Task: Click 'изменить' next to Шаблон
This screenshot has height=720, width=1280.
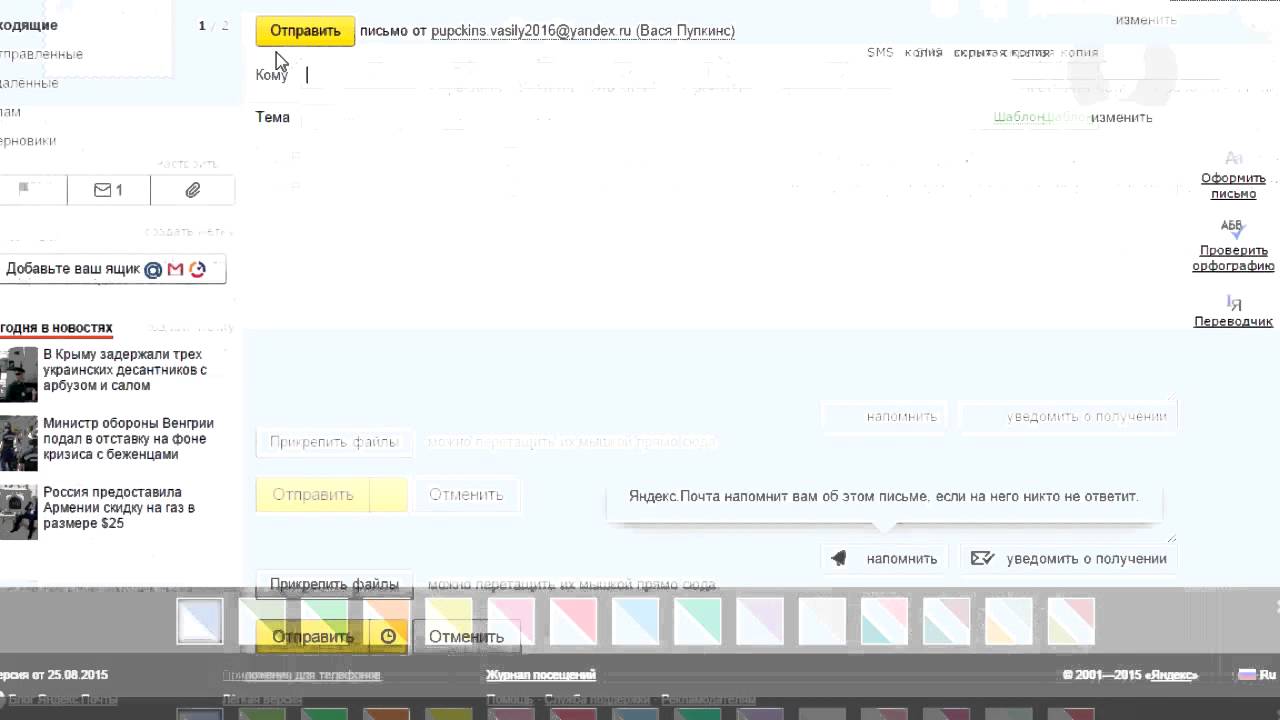Action: pos(1121,118)
